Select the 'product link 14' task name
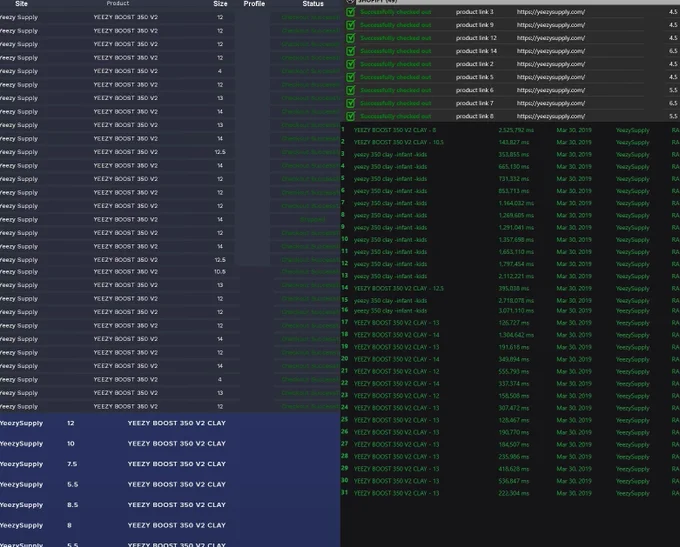The width and height of the screenshot is (680, 547). tap(476, 51)
